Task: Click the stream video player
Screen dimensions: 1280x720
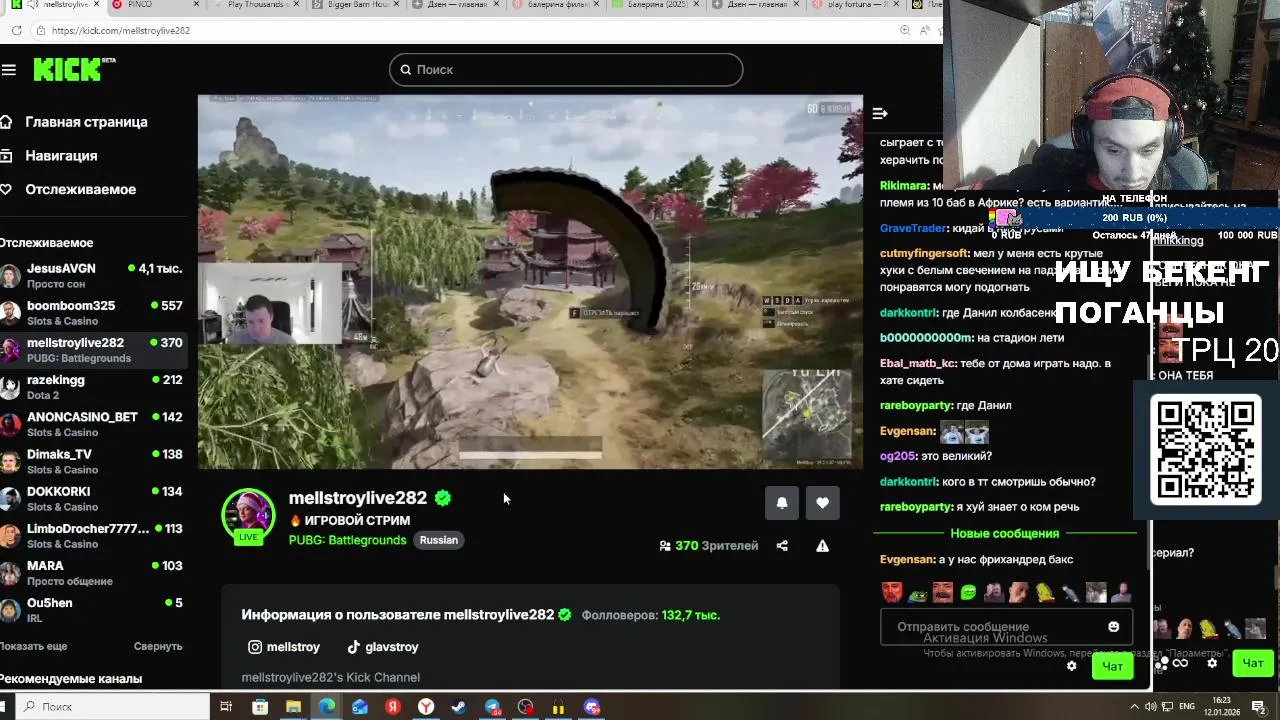Action: pyautogui.click(x=530, y=282)
